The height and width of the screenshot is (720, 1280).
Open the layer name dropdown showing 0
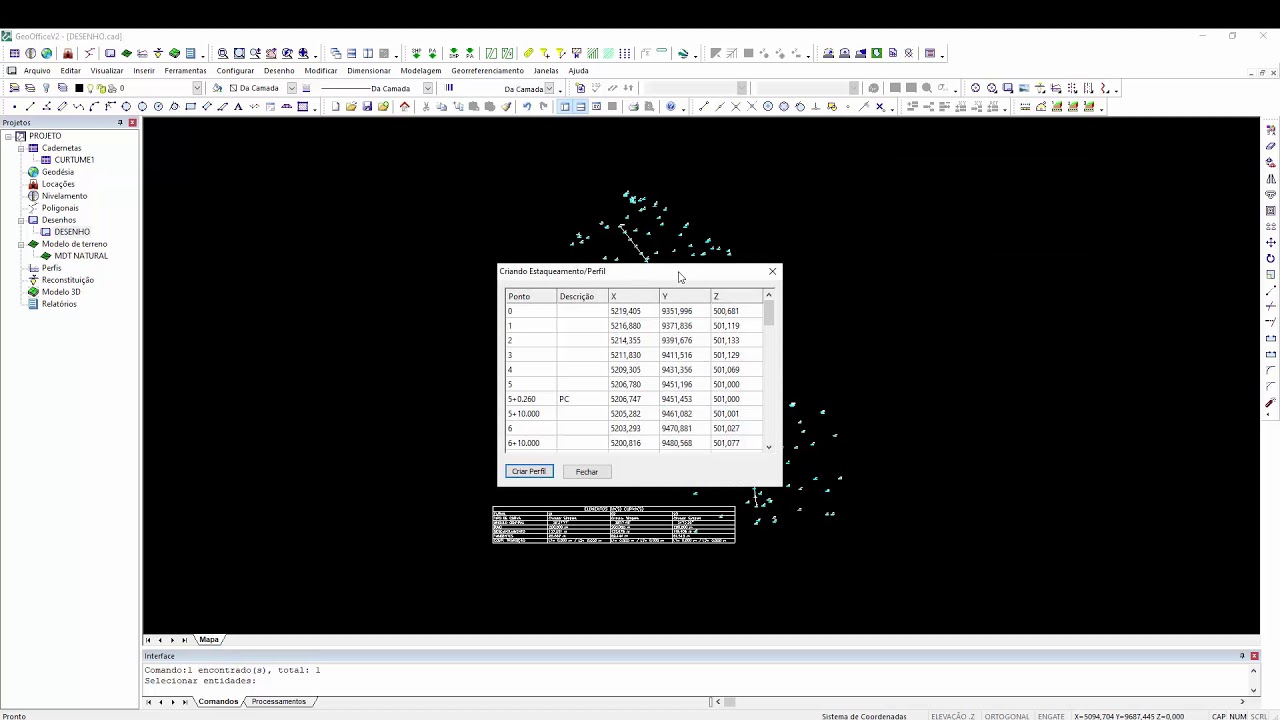pos(196,88)
